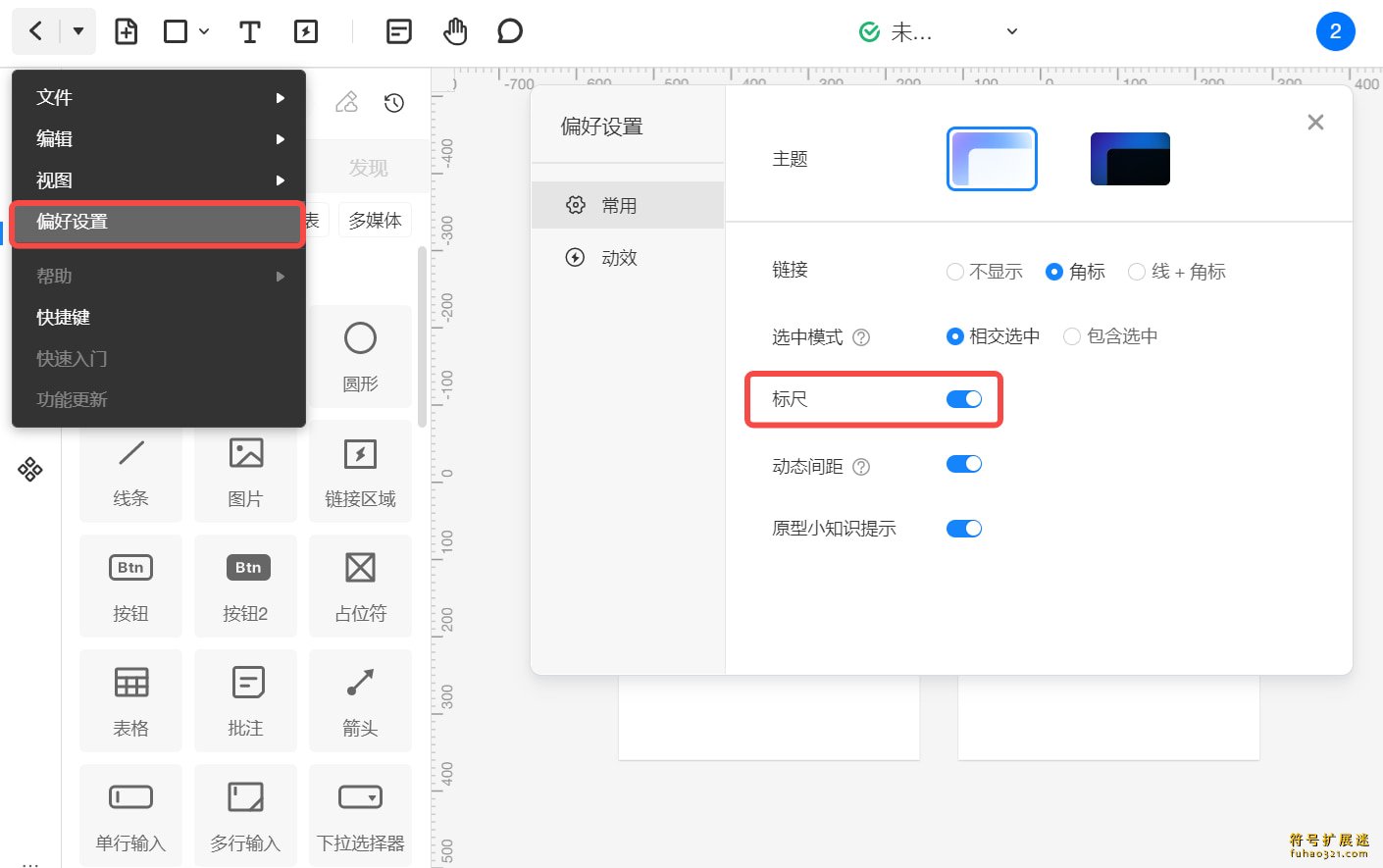1383x868 pixels.
Task: Select 线 + 角标 link radio option
Action: (x=1177, y=272)
